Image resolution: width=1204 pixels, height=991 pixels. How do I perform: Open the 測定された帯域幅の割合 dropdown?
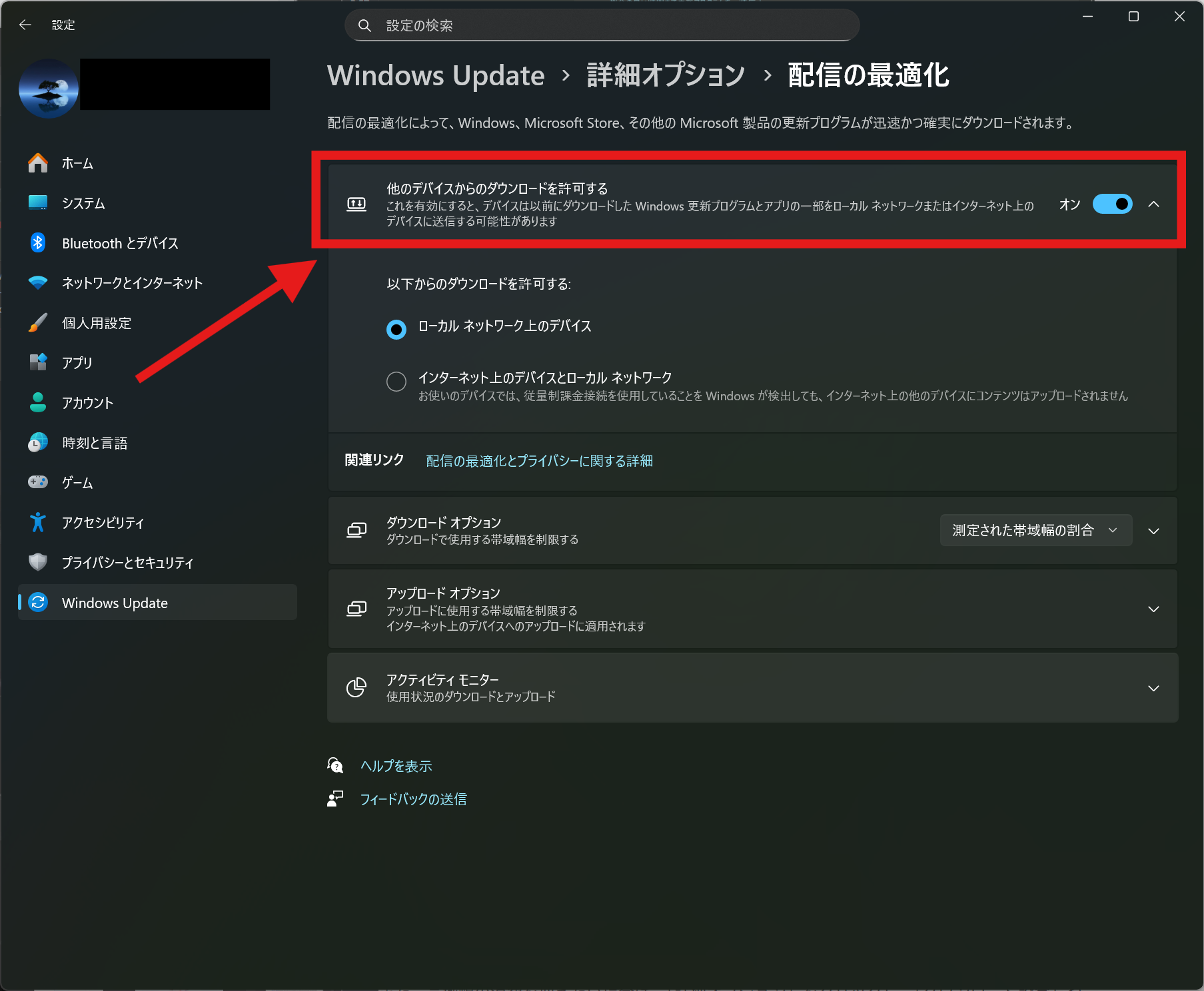[1035, 530]
